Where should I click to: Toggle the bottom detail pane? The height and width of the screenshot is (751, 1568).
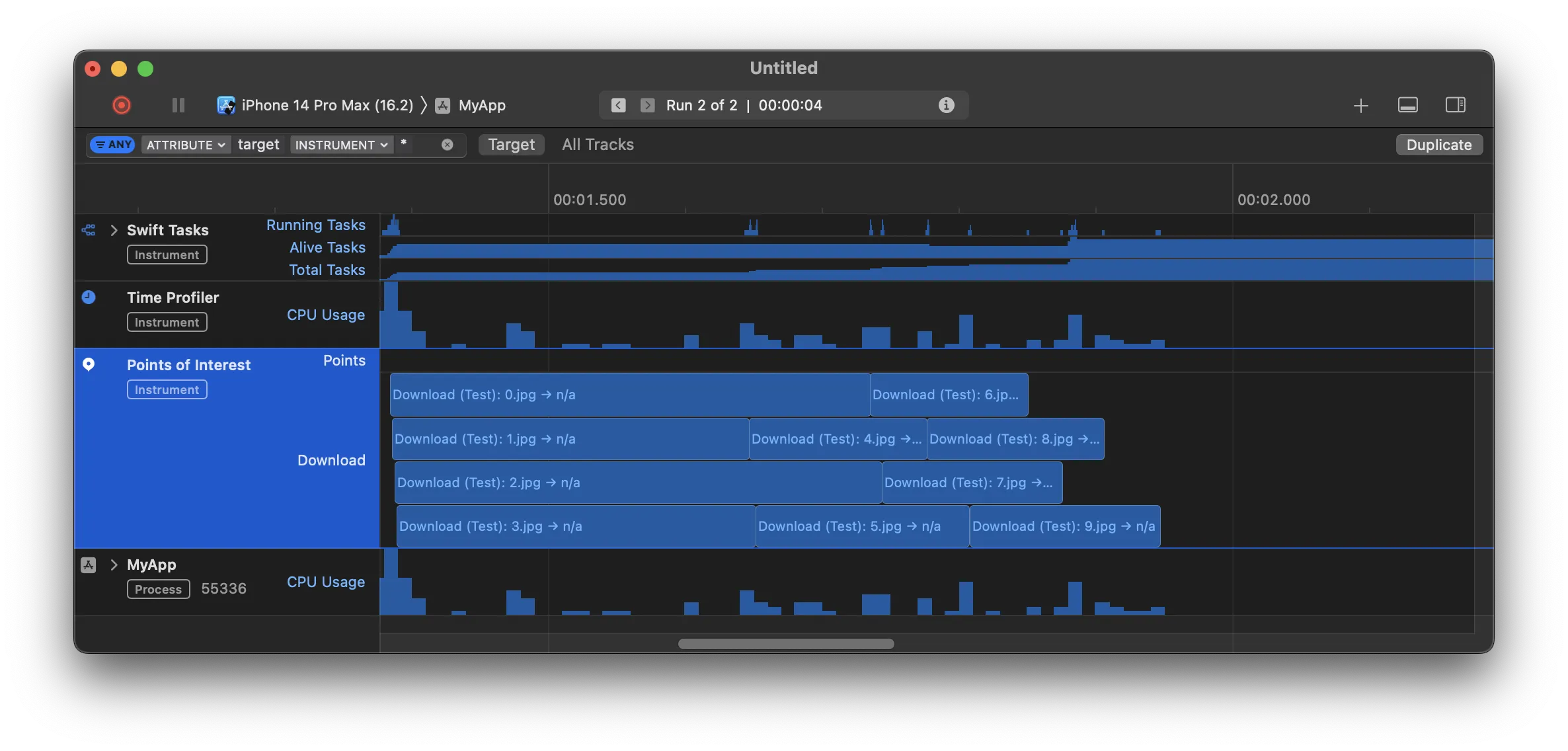[x=1407, y=105]
